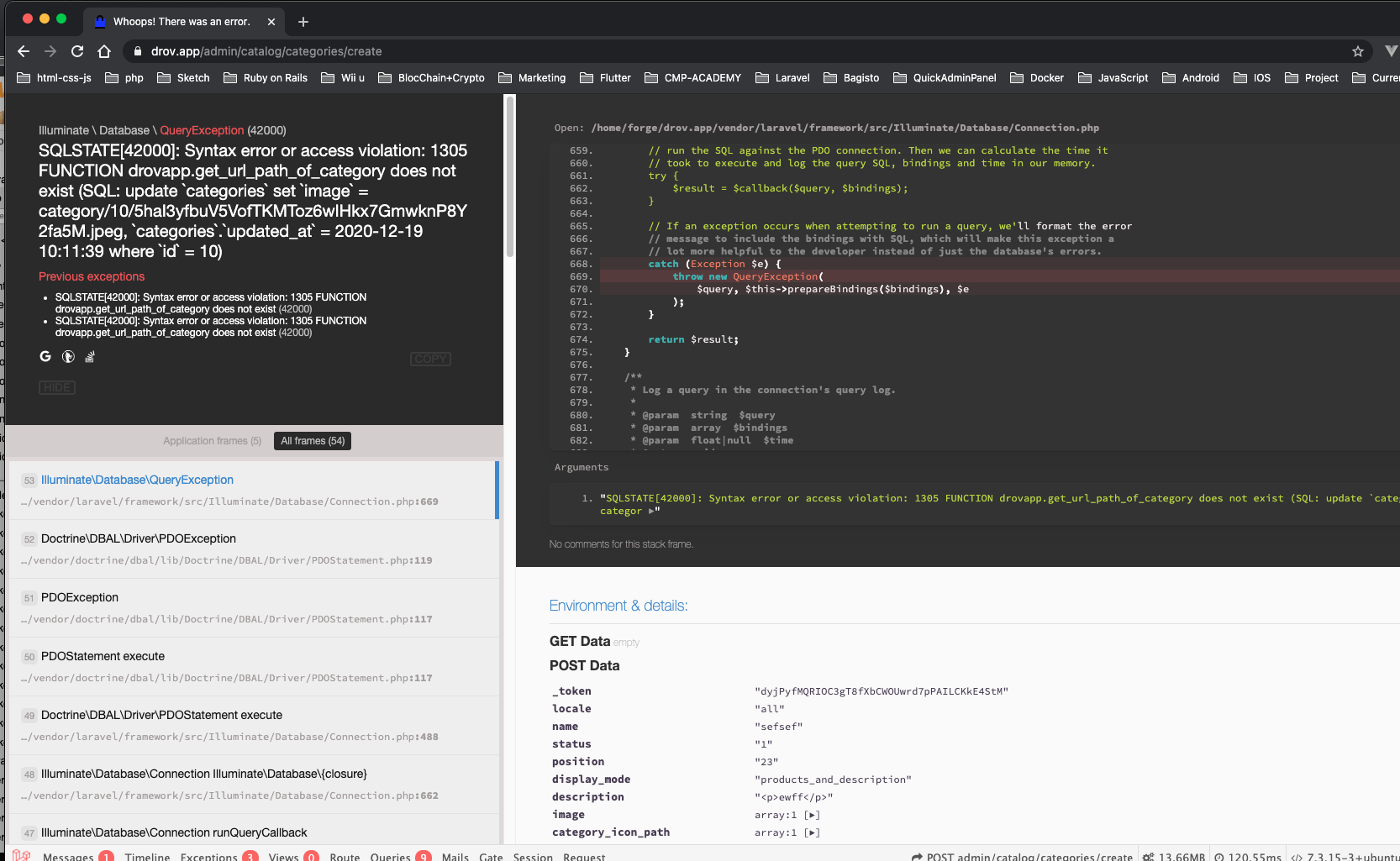This screenshot has height=861, width=1400.
Task: Open the JavaScript bookmark folder
Action: [1113, 78]
